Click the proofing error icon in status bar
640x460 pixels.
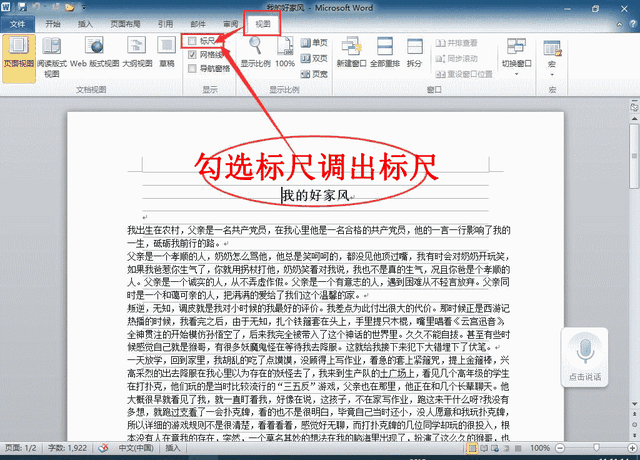click(x=103, y=448)
